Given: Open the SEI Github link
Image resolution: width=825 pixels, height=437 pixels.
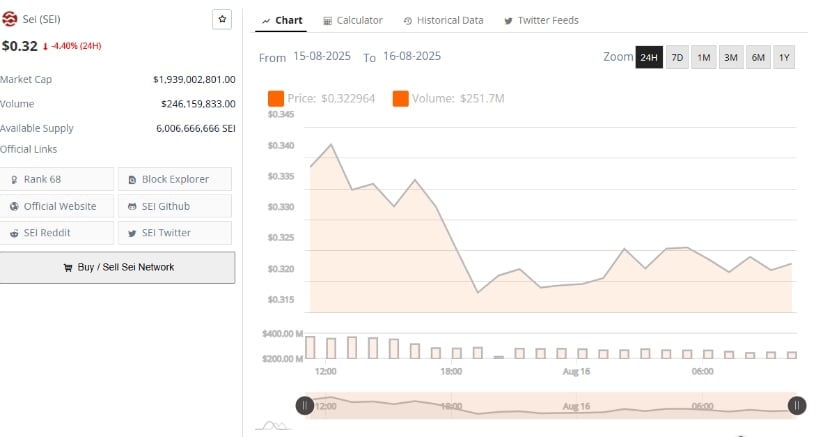Looking at the screenshot, I should [175, 206].
